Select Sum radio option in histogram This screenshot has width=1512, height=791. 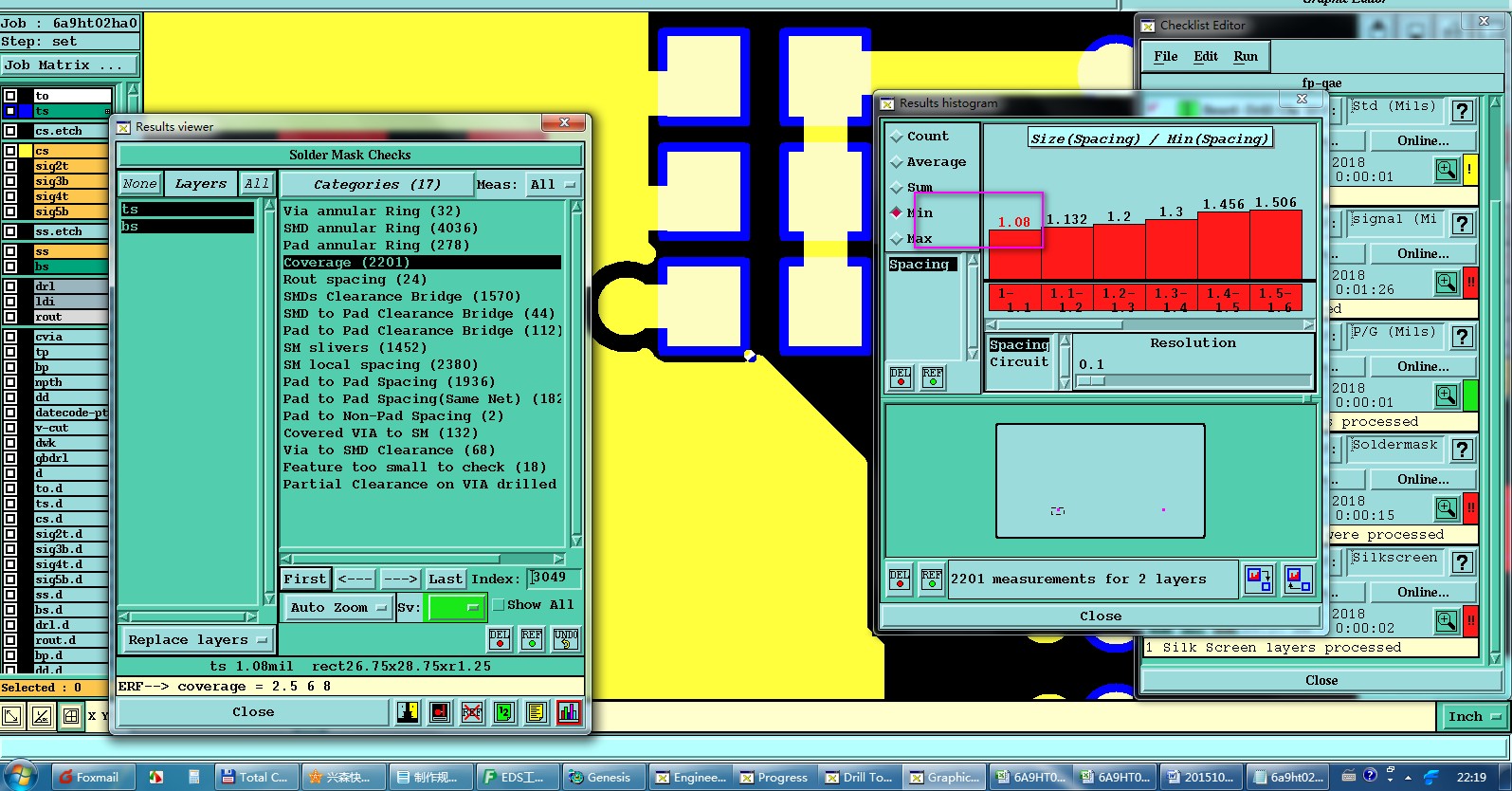(x=897, y=188)
